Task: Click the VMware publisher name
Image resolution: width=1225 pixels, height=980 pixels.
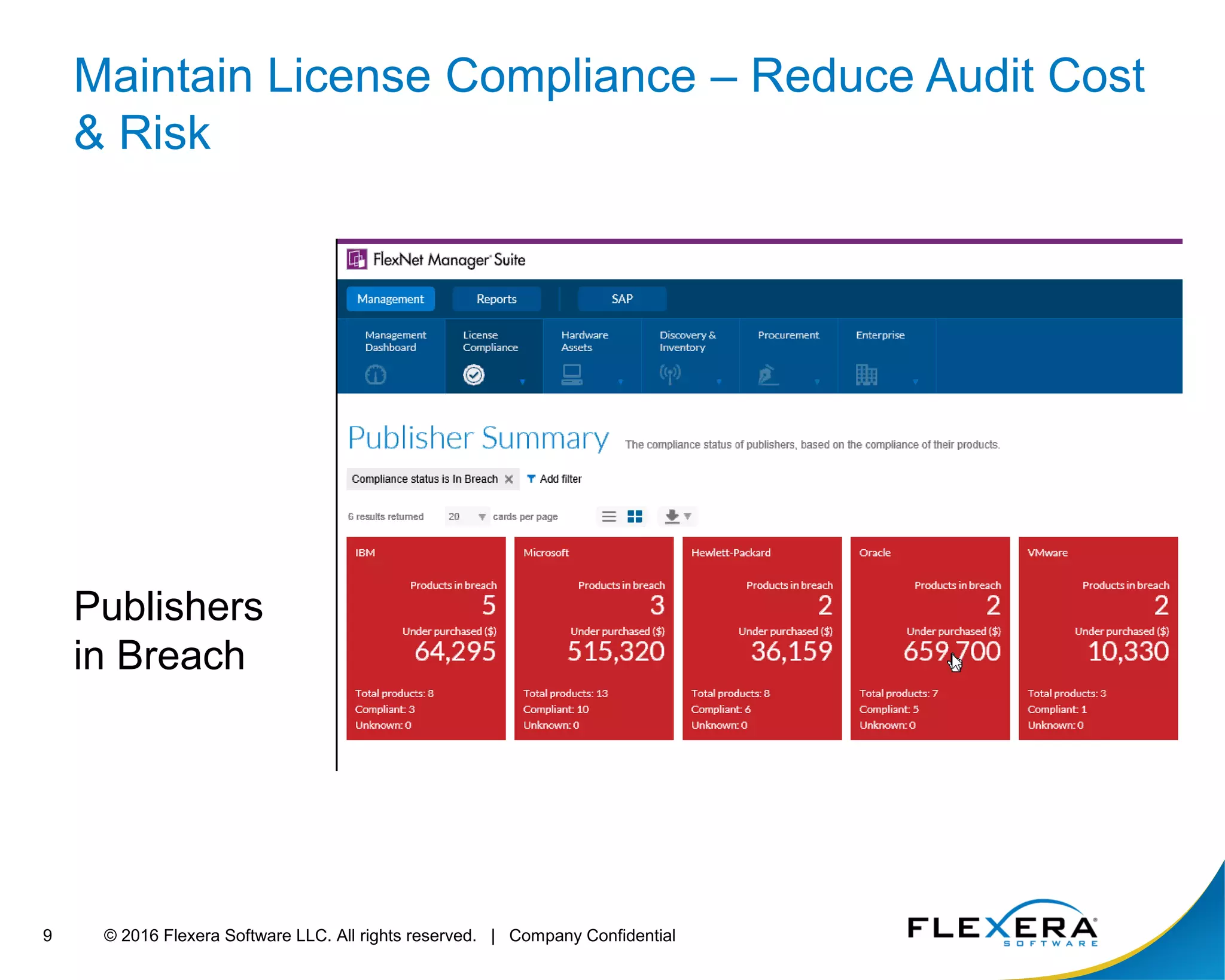Action: (1047, 552)
